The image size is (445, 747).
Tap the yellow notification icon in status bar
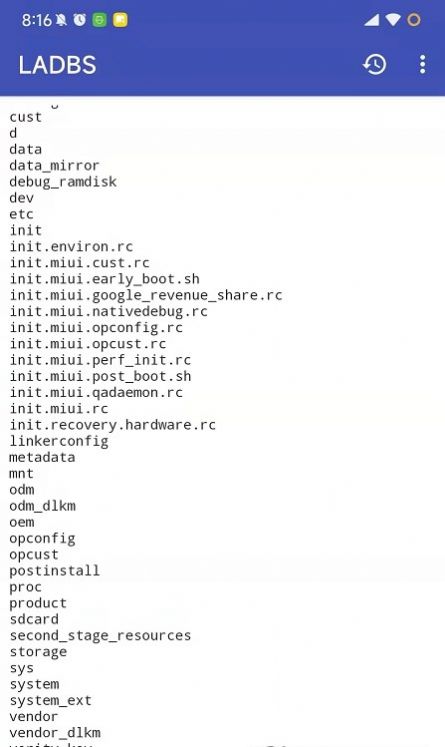pyautogui.click(x=120, y=20)
